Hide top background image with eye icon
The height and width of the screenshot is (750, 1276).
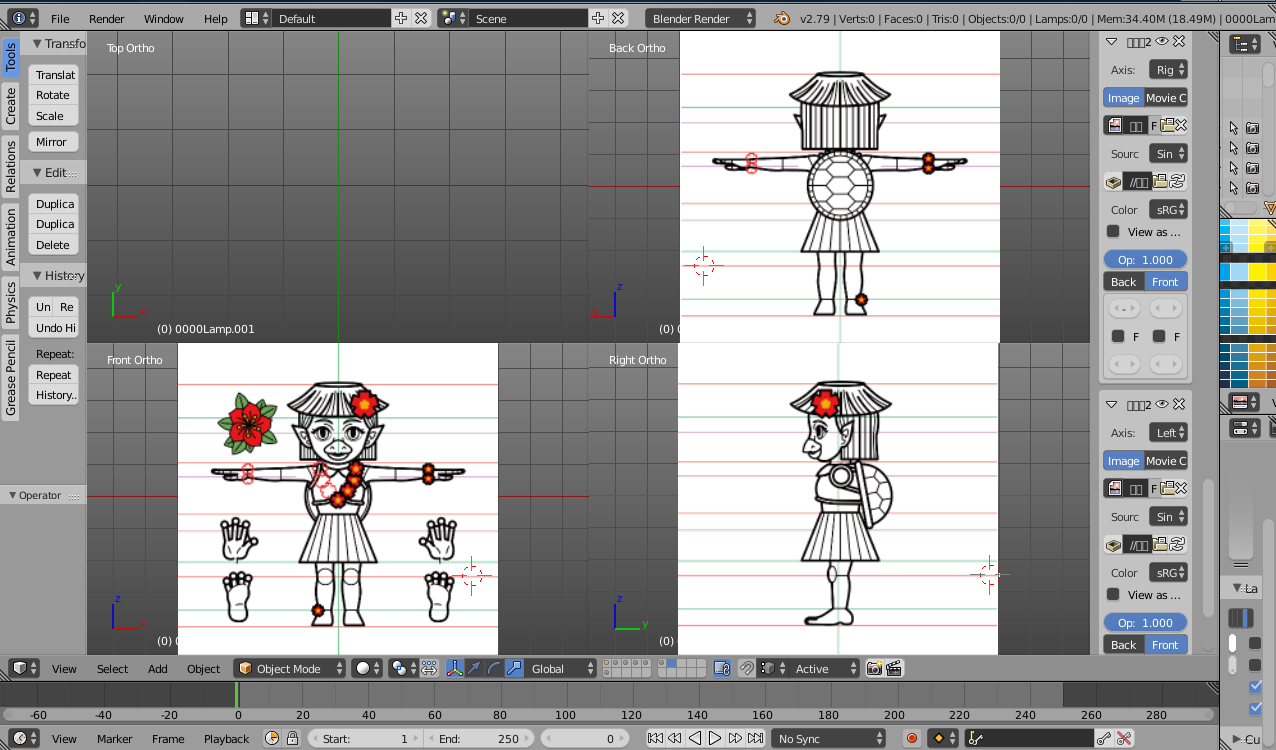tap(1162, 42)
